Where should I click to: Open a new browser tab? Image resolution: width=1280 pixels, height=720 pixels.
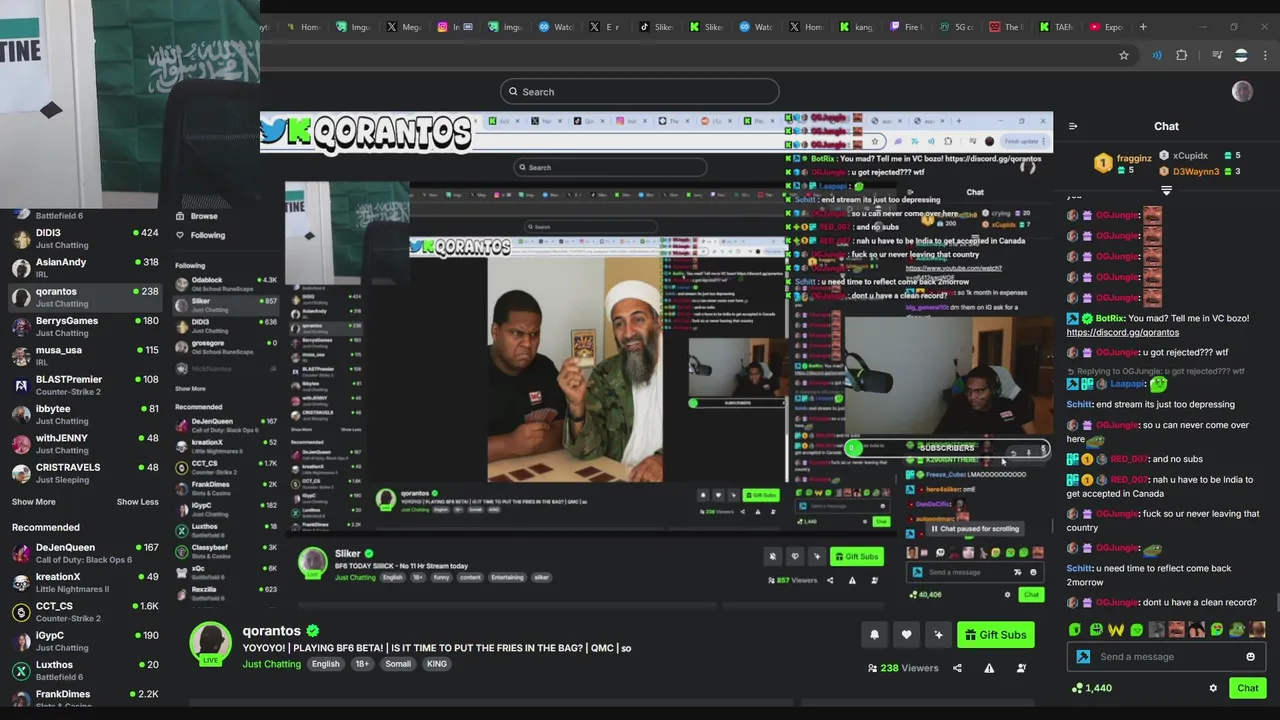(x=1143, y=27)
